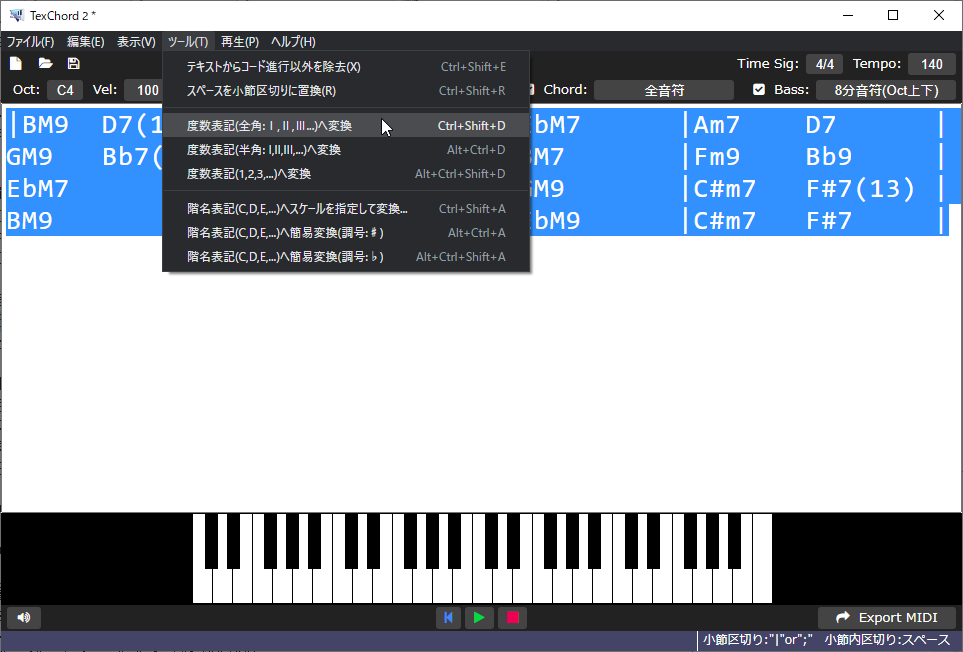
Task: Click the chord text GM9 at the left edge
Action: tap(29, 157)
